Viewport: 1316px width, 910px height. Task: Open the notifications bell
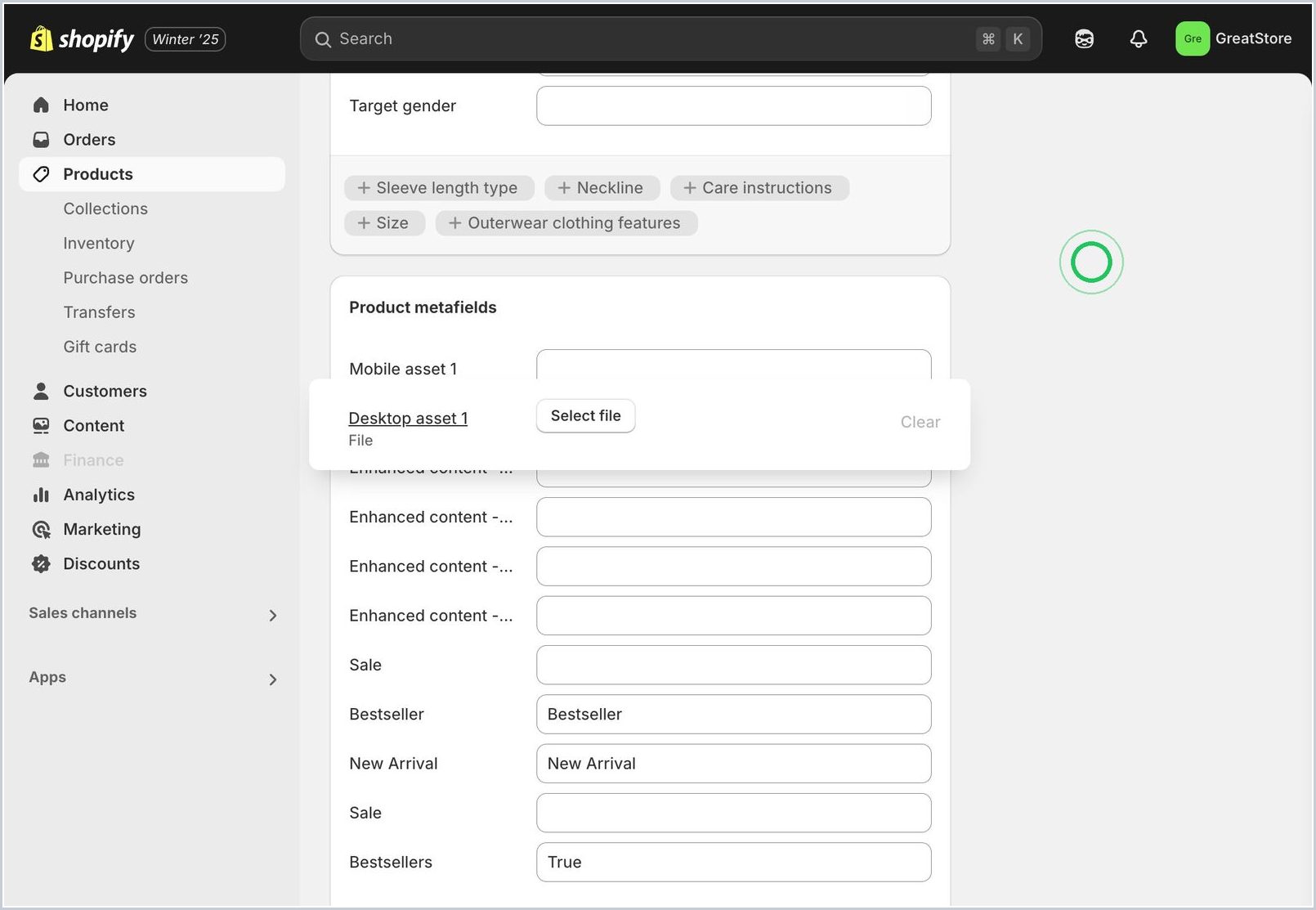pos(1138,38)
